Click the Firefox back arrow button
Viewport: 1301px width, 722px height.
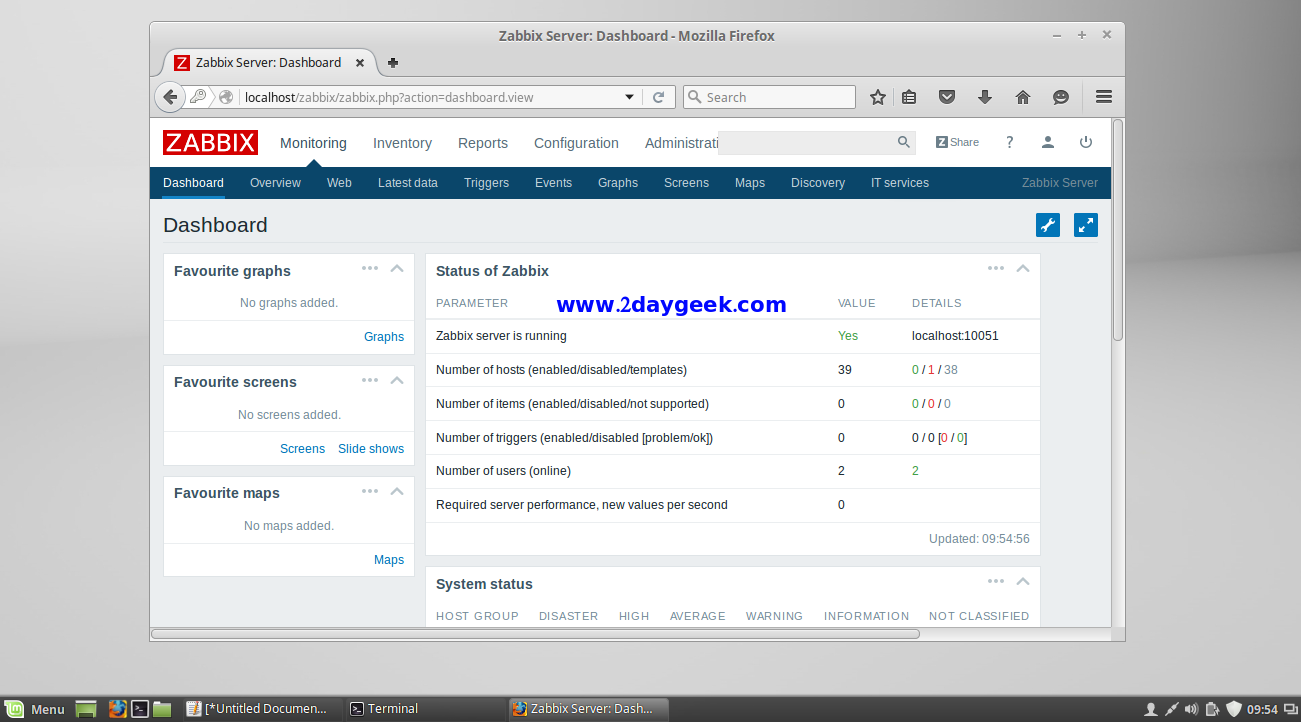click(170, 97)
